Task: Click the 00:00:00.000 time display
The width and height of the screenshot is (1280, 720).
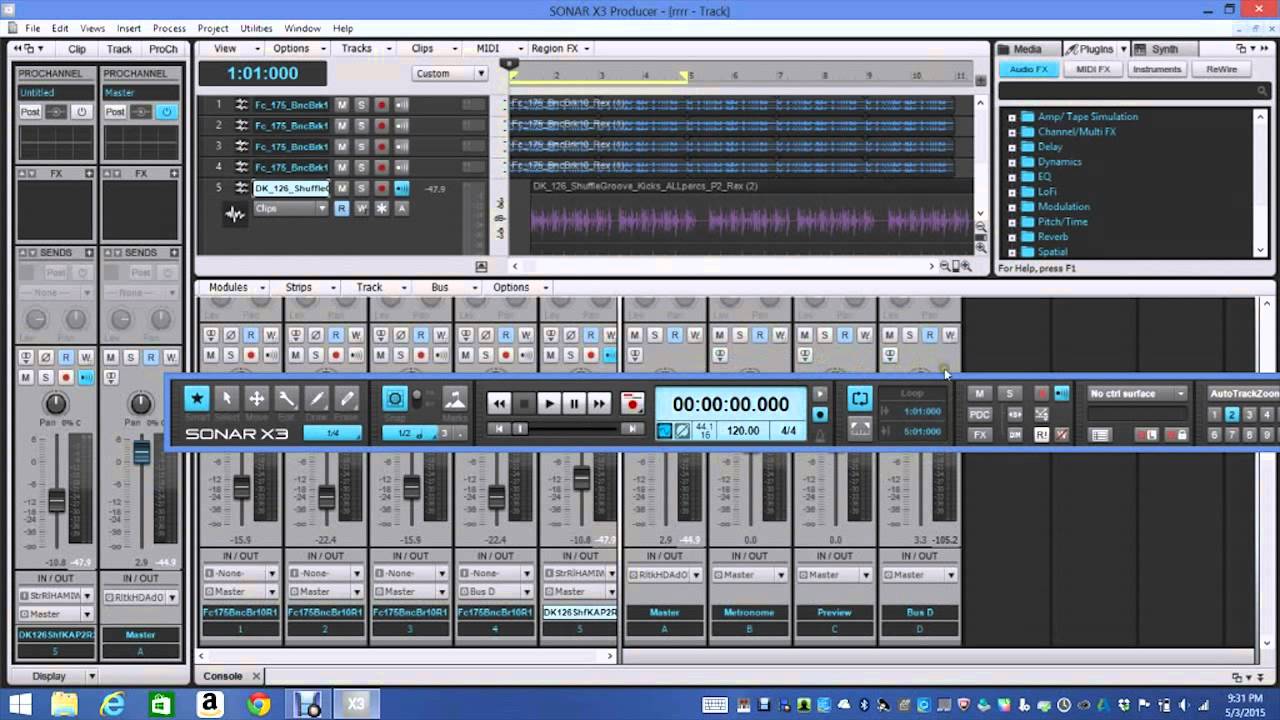Action: 730,404
